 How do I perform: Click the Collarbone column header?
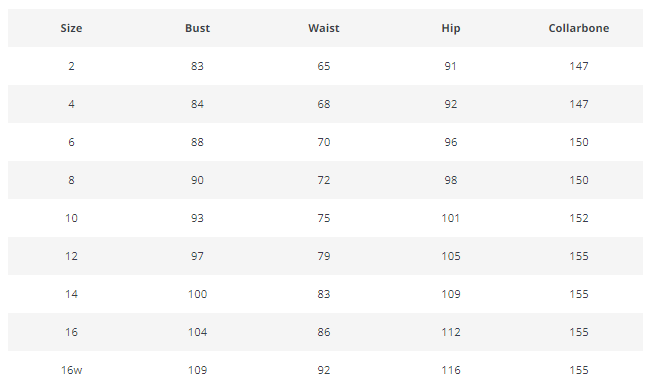pos(579,28)
